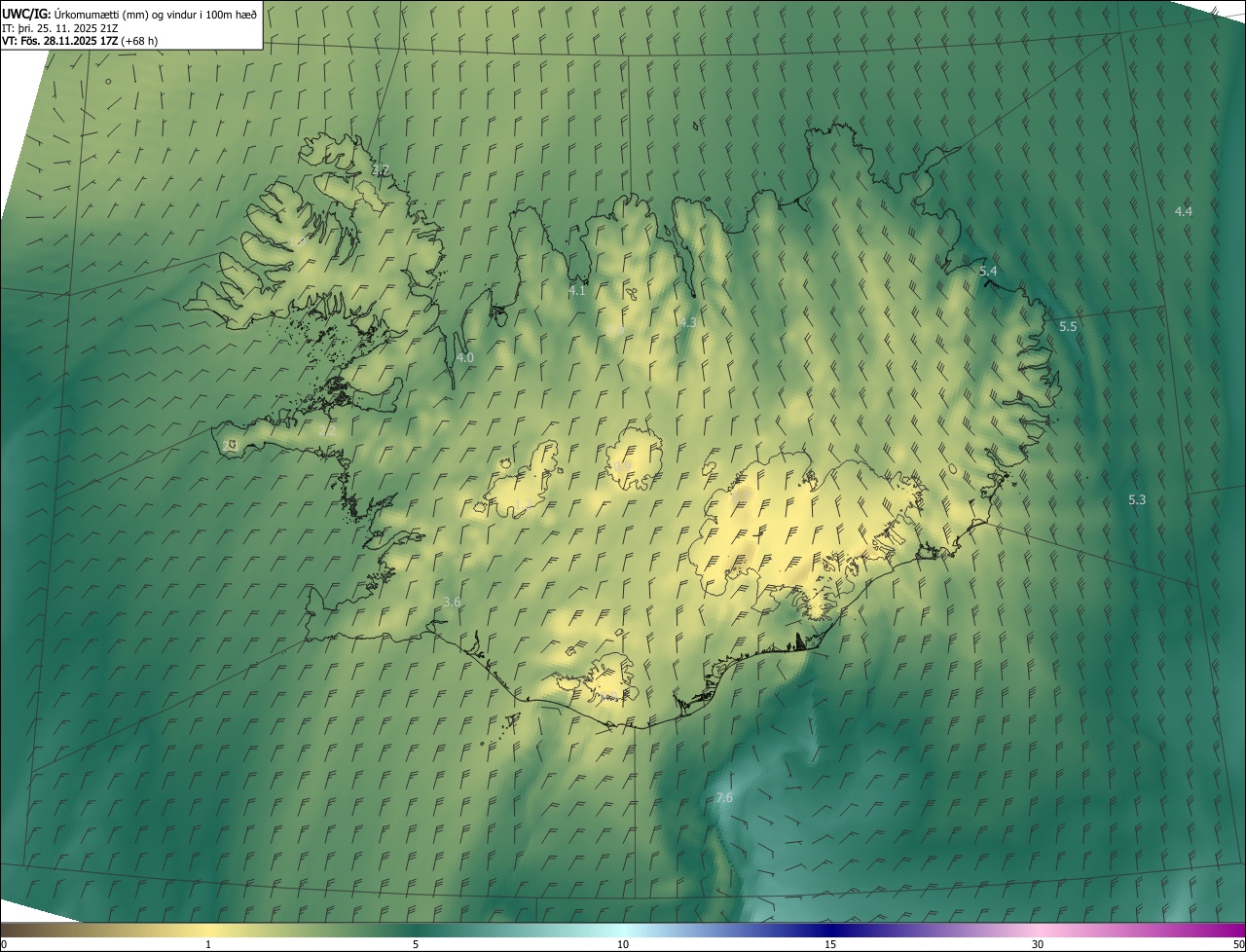Viewport: 1246px width, 952px height.
Task: Click the '50' tick on the color scale
Action: (x=1237, y=944)
